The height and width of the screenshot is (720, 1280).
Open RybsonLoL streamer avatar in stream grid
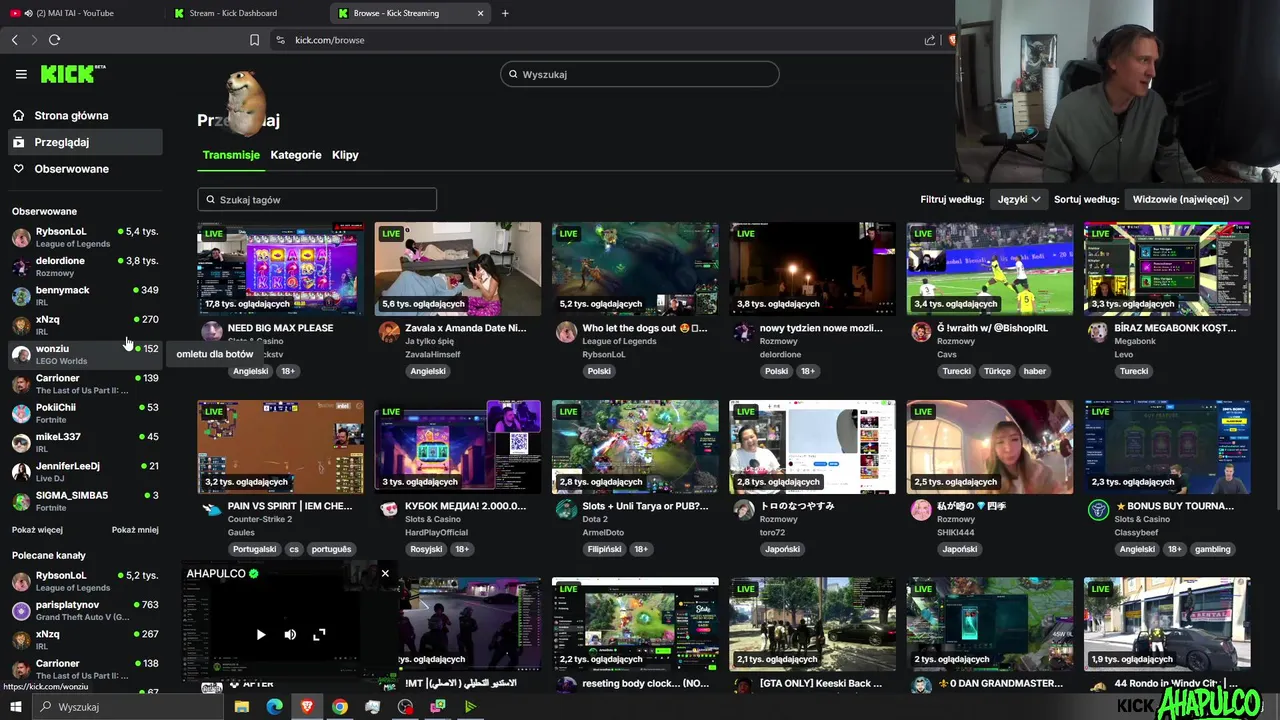tap(566, 332)
